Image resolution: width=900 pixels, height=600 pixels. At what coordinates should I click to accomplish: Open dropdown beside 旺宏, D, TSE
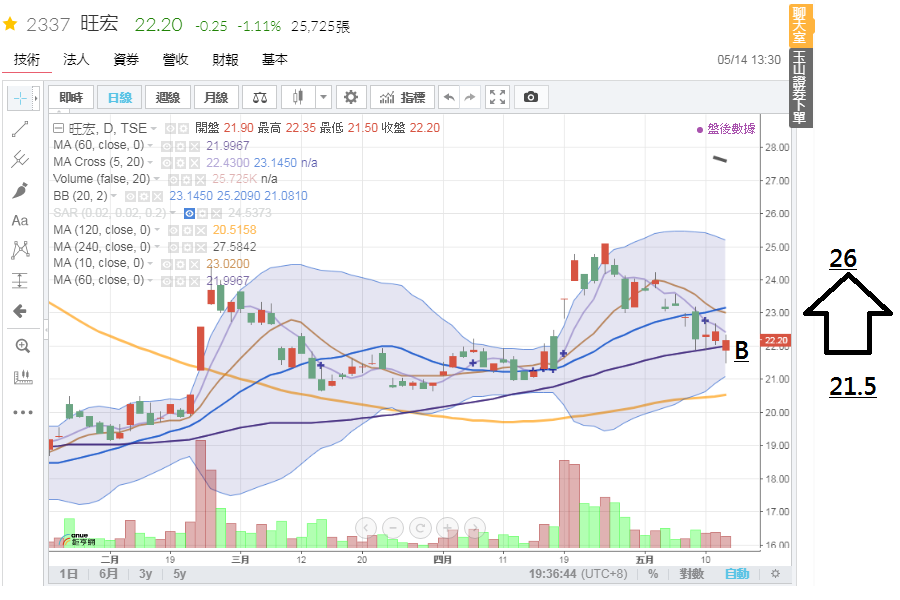(154, 129)
